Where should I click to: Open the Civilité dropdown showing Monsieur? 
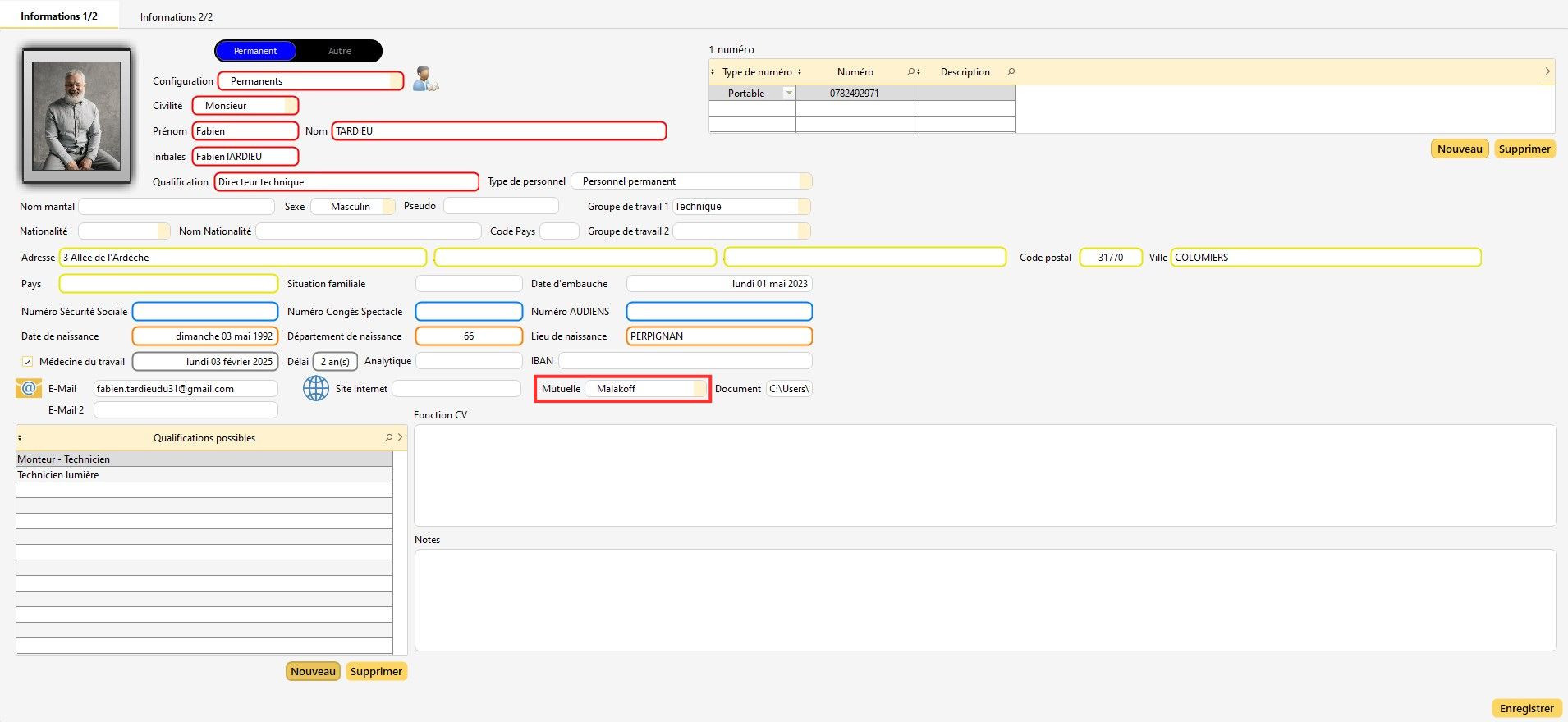click(291, 106)
